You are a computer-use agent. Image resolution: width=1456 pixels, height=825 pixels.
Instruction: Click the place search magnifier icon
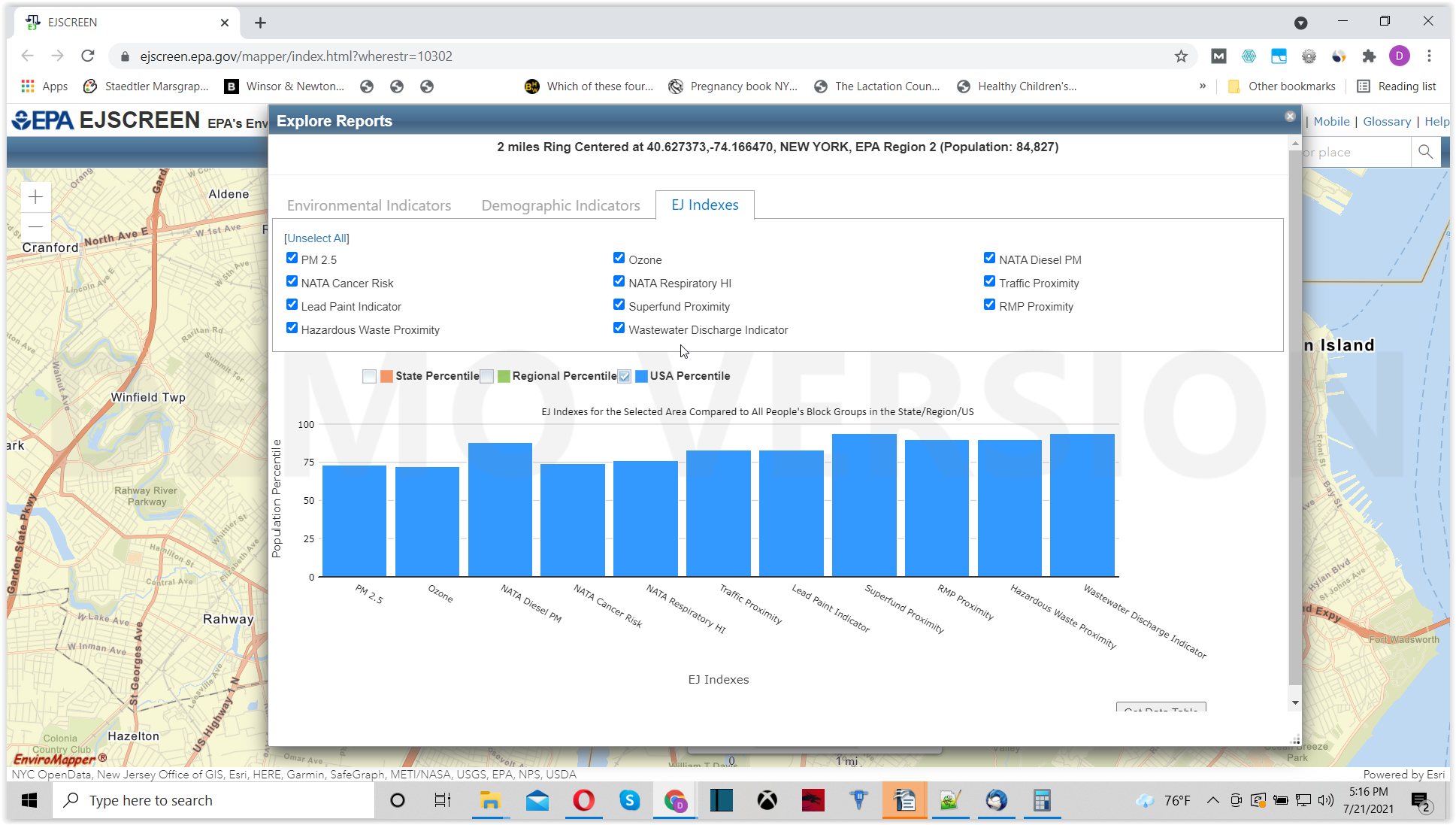point(1425,153)
